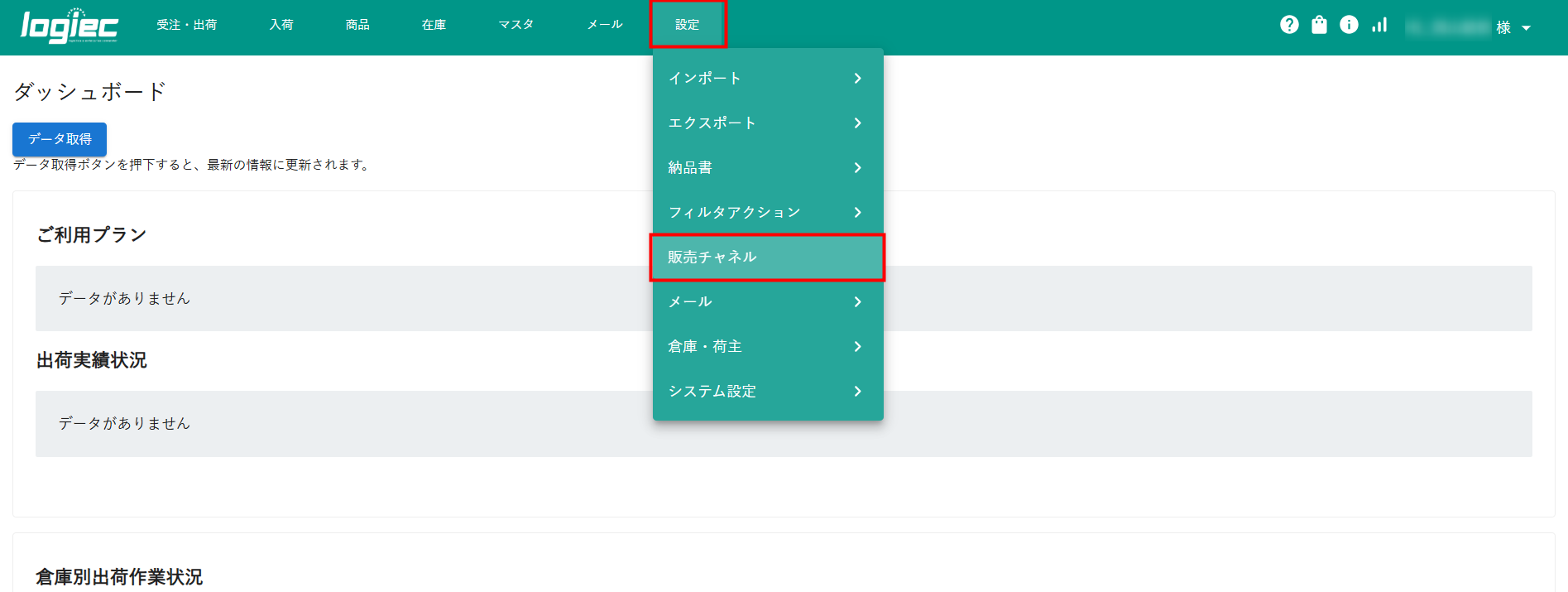
Task: Open the 入荷 menu
Action: pyautogui.click(x=281, y=25)
